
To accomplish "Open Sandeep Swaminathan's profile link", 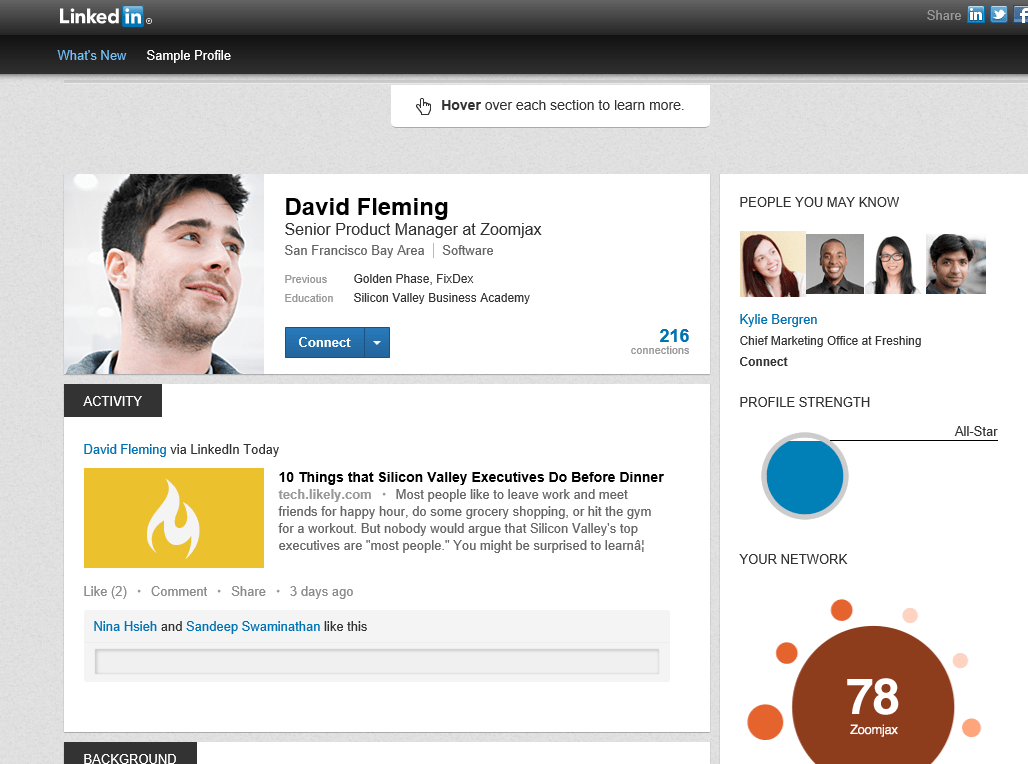I will [x=253, y=626].
